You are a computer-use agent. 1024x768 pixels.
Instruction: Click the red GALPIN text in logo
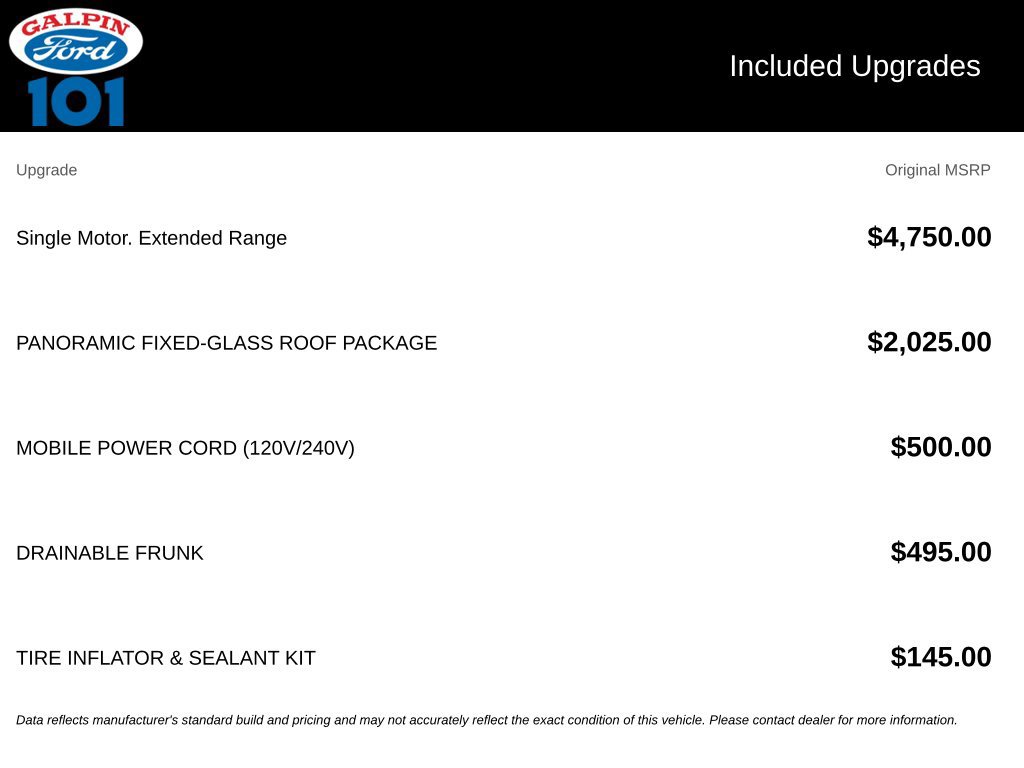coord(76,24)
